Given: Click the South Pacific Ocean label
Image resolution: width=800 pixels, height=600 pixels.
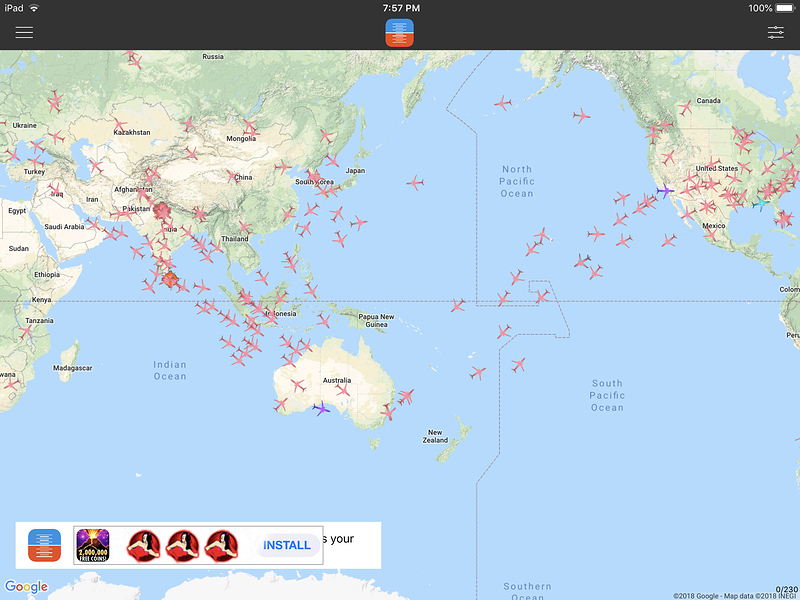Looking at the screenshot, I should (x=607, y=395).
